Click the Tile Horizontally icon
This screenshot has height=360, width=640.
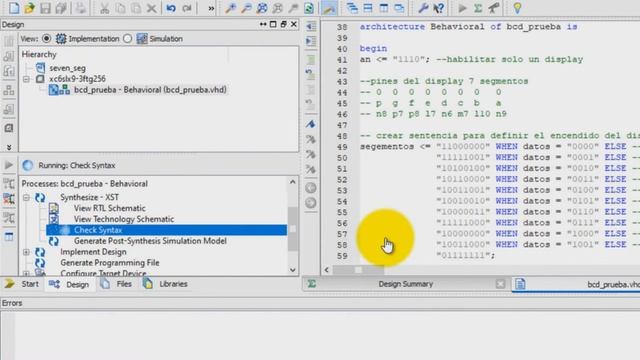[x=368, y=8]
